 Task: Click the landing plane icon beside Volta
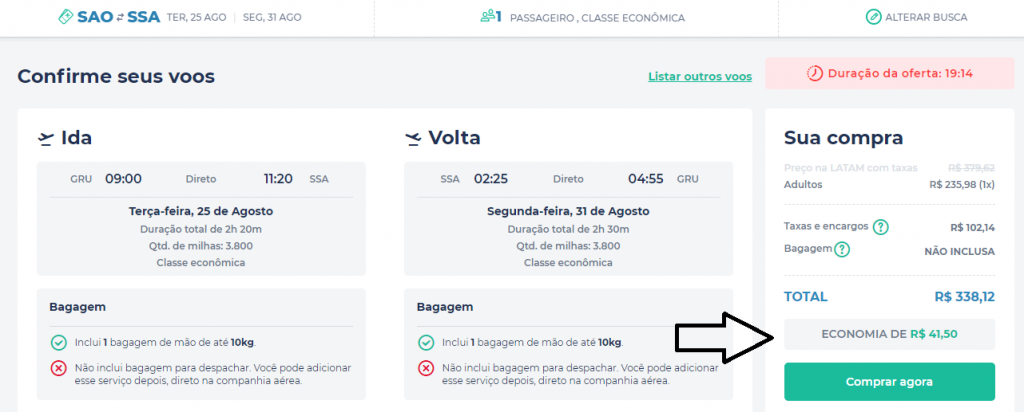pyautogui.click(x=413, y=138)
